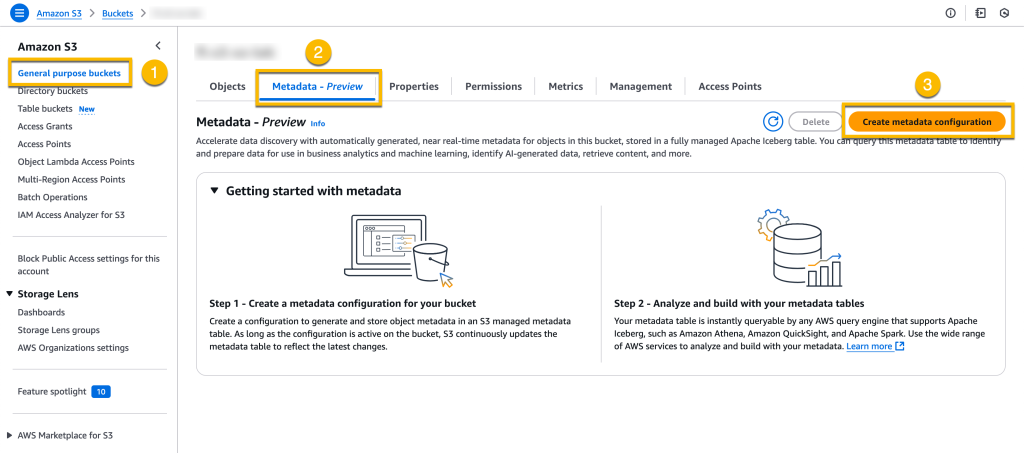This screenshot has height=453, width=1024.
Task: View the Metrics tab
Action: 566,86
